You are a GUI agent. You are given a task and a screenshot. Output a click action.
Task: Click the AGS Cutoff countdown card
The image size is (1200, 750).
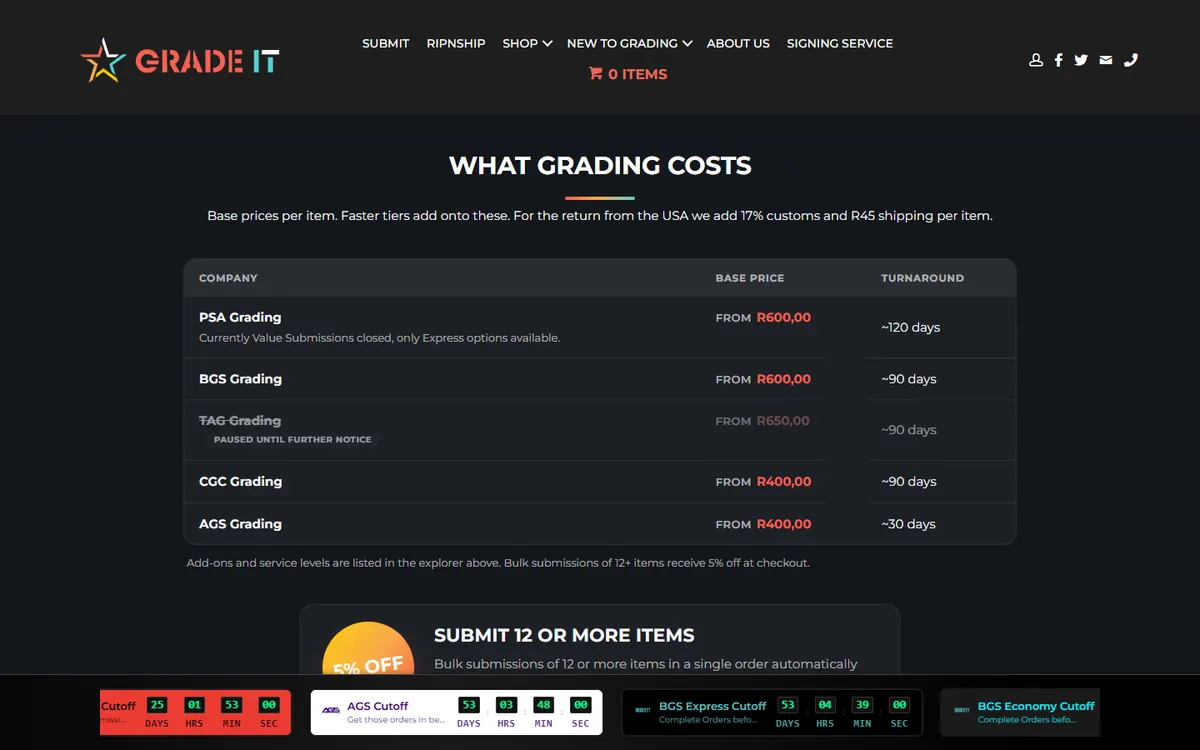tap(457, 712)
